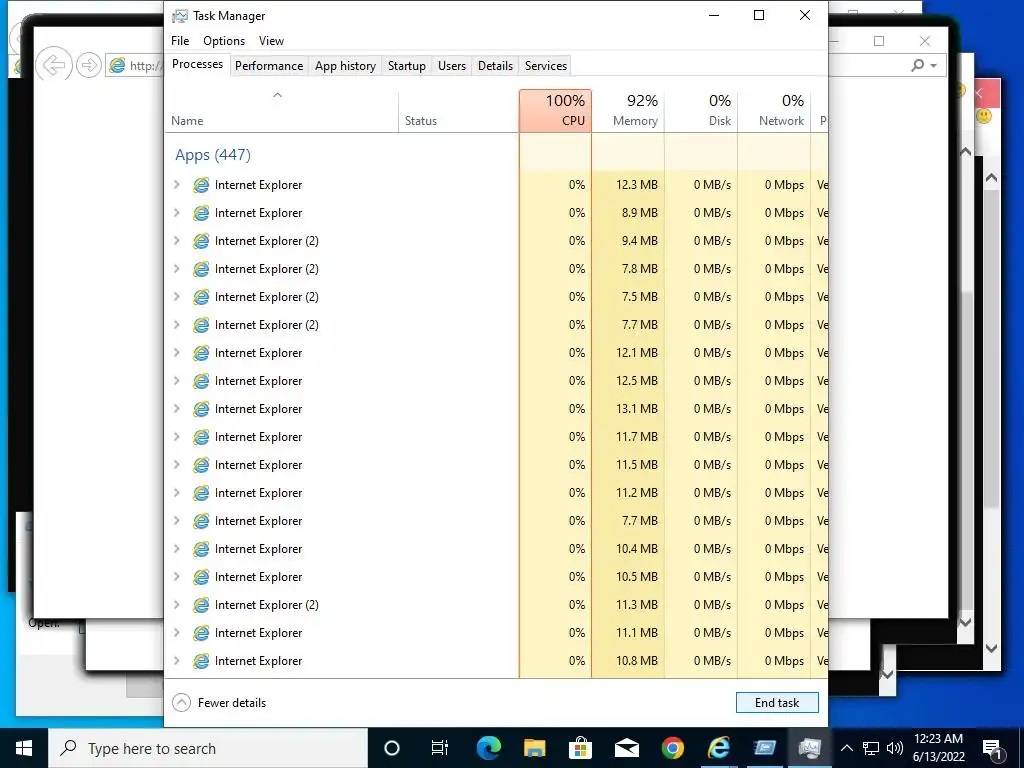The image size is (1024, 768).
Task: Show hidden system tray icons
Action: 846,748
